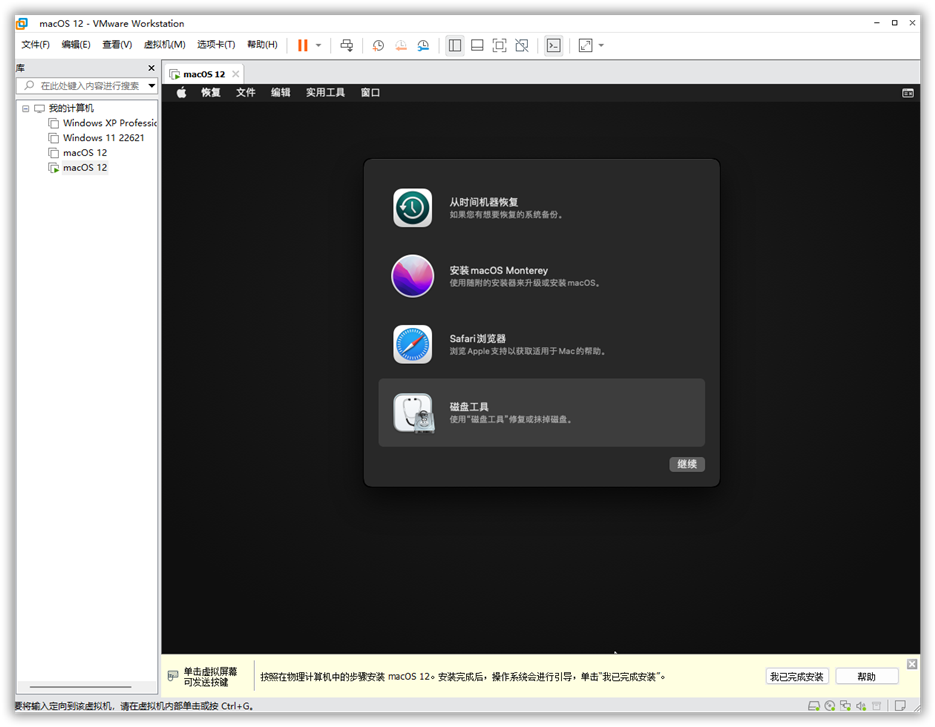Screen dimensions: 935x727
Task: Select 从时间机器恢复 option
Action: point(541,208)
